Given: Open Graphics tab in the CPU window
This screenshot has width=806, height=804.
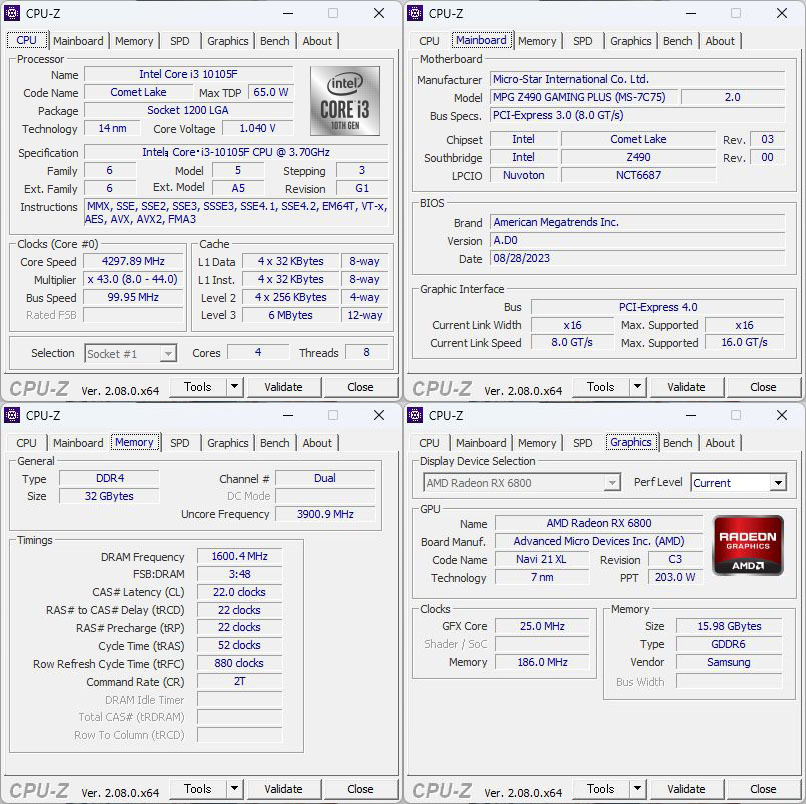Looking at the screenshot, I should tap(228, 41).
